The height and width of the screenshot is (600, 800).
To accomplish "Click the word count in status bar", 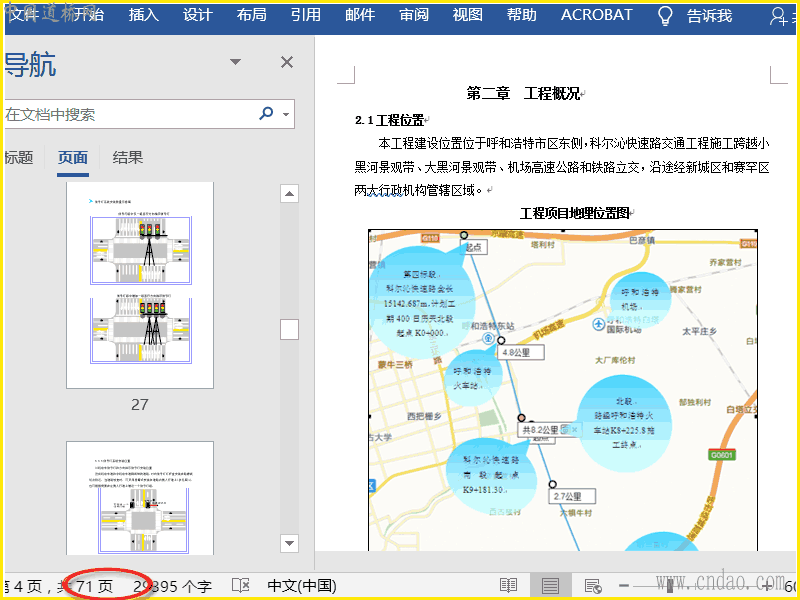I will tap(172, 586).
